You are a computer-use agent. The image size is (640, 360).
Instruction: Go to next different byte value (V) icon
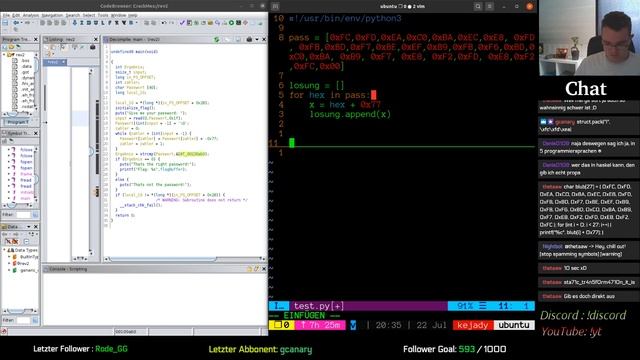[124, 23]
